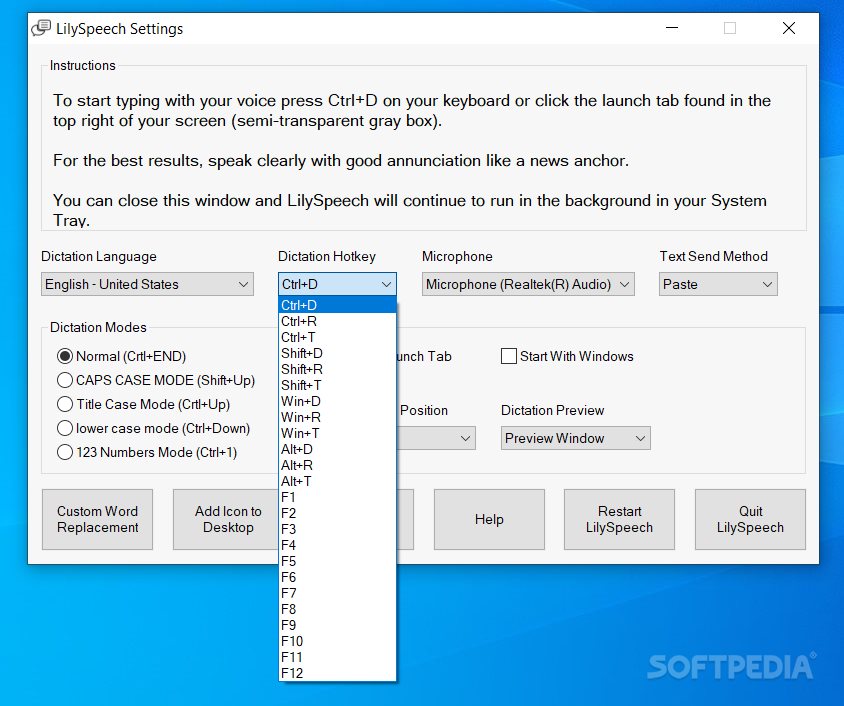The width and height of the screenshot is (844, 706).
Task: Choose Win+T from hotkey list
Action: pyautogui.click(x=337, y=433)
